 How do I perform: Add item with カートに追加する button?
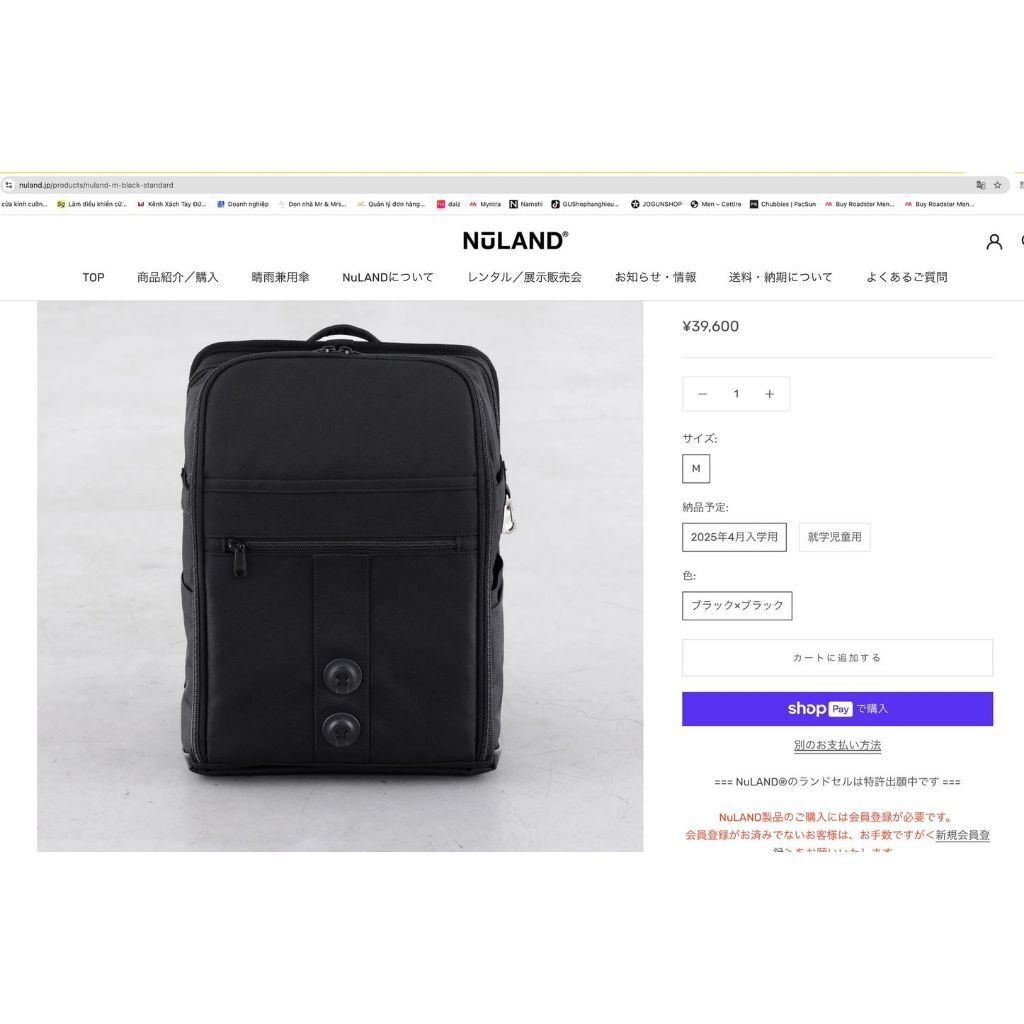pos(837,658)
